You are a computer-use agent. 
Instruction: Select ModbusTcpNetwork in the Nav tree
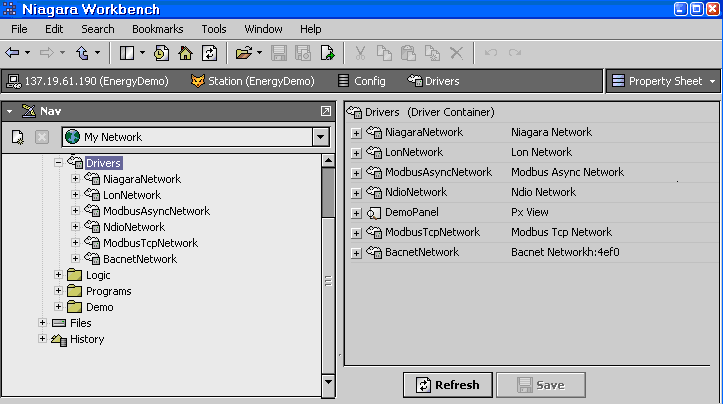[150, 243]
